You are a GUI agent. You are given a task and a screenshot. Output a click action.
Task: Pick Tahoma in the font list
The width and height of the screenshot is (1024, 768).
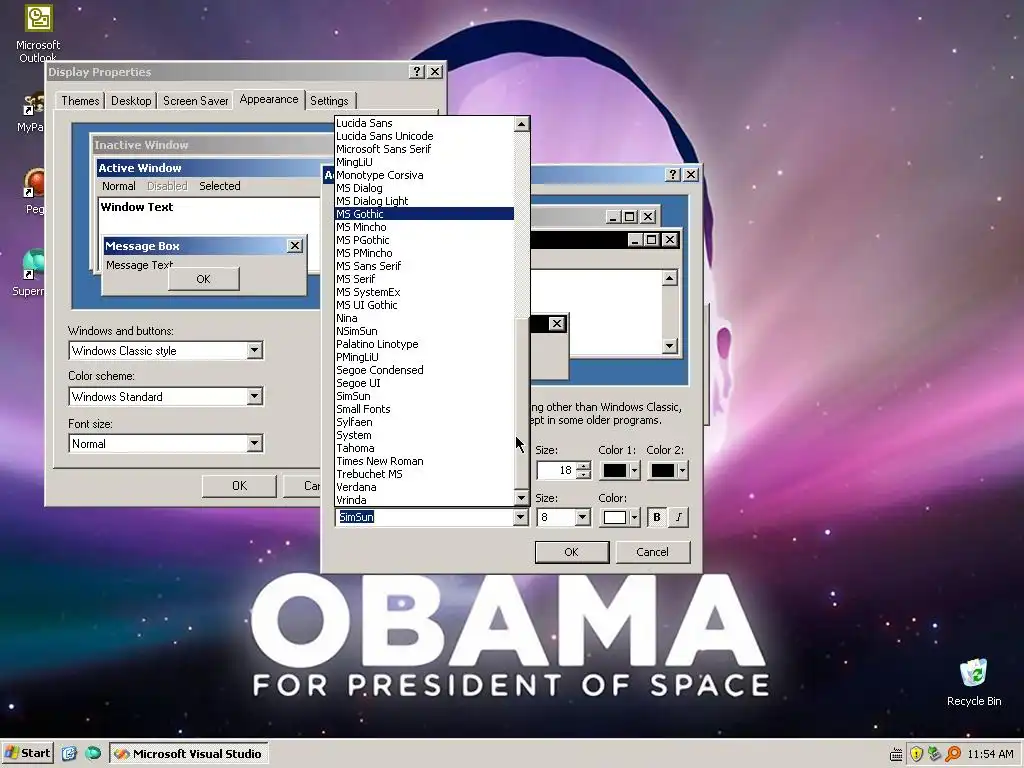[x=424, y=448]
